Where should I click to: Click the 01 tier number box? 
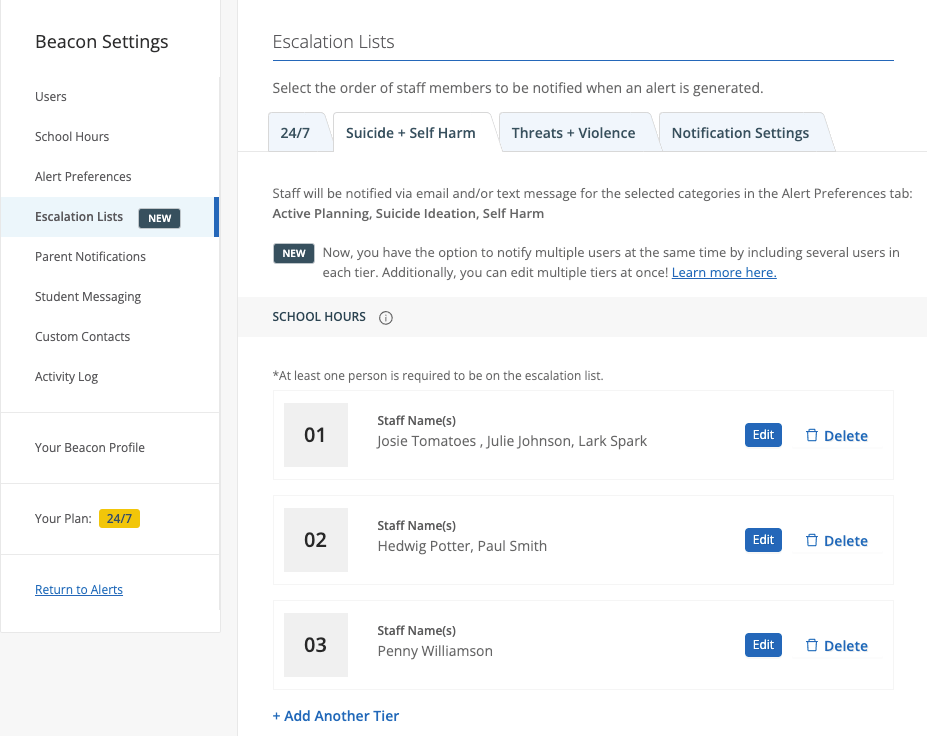pyautogui.click(x=316, y=435)
